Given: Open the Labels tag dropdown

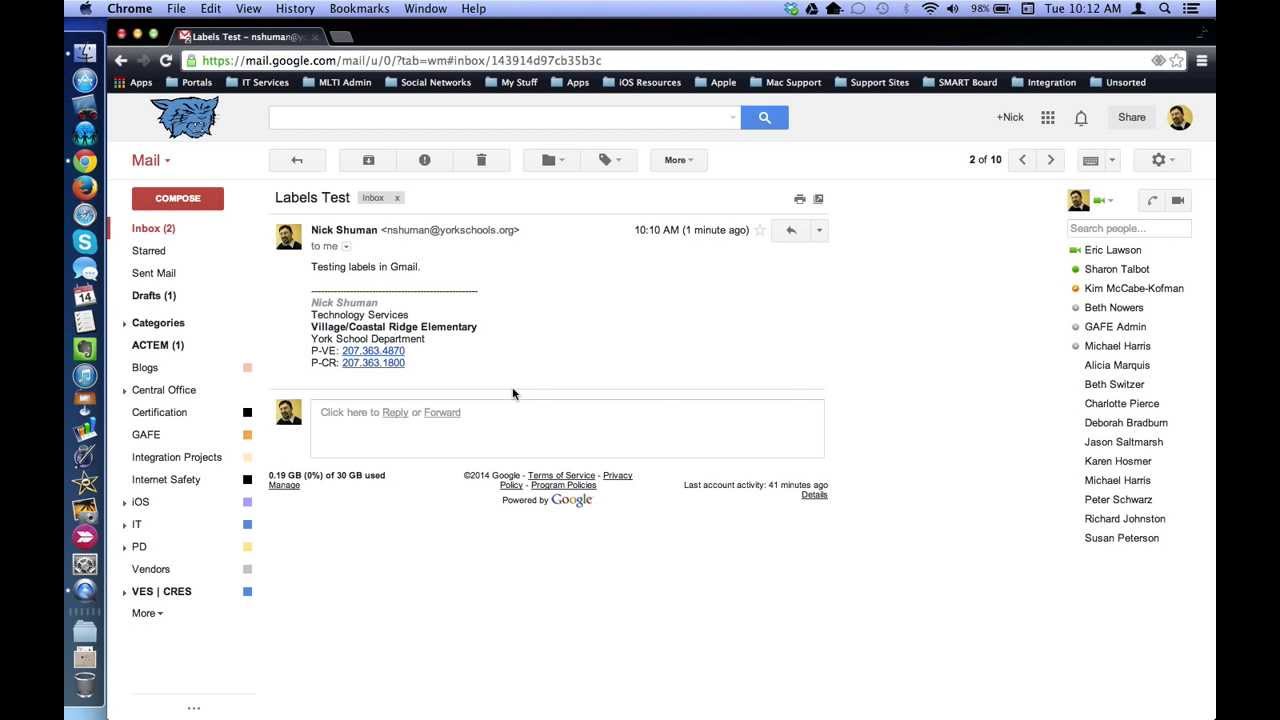Looking at the screenshot, I should coord(609,160).
